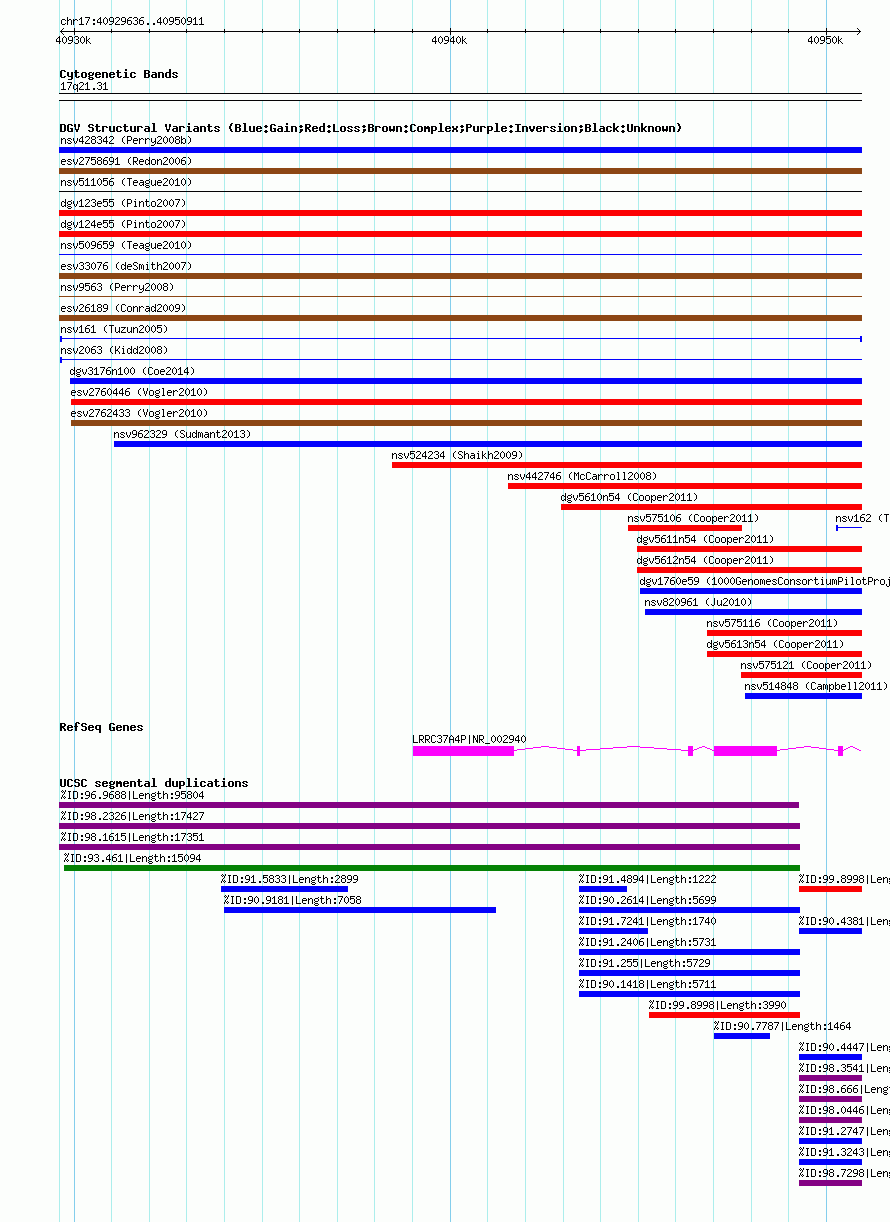Select variant nsv442746 (McCarroll2008)

(x=685, y=486)
